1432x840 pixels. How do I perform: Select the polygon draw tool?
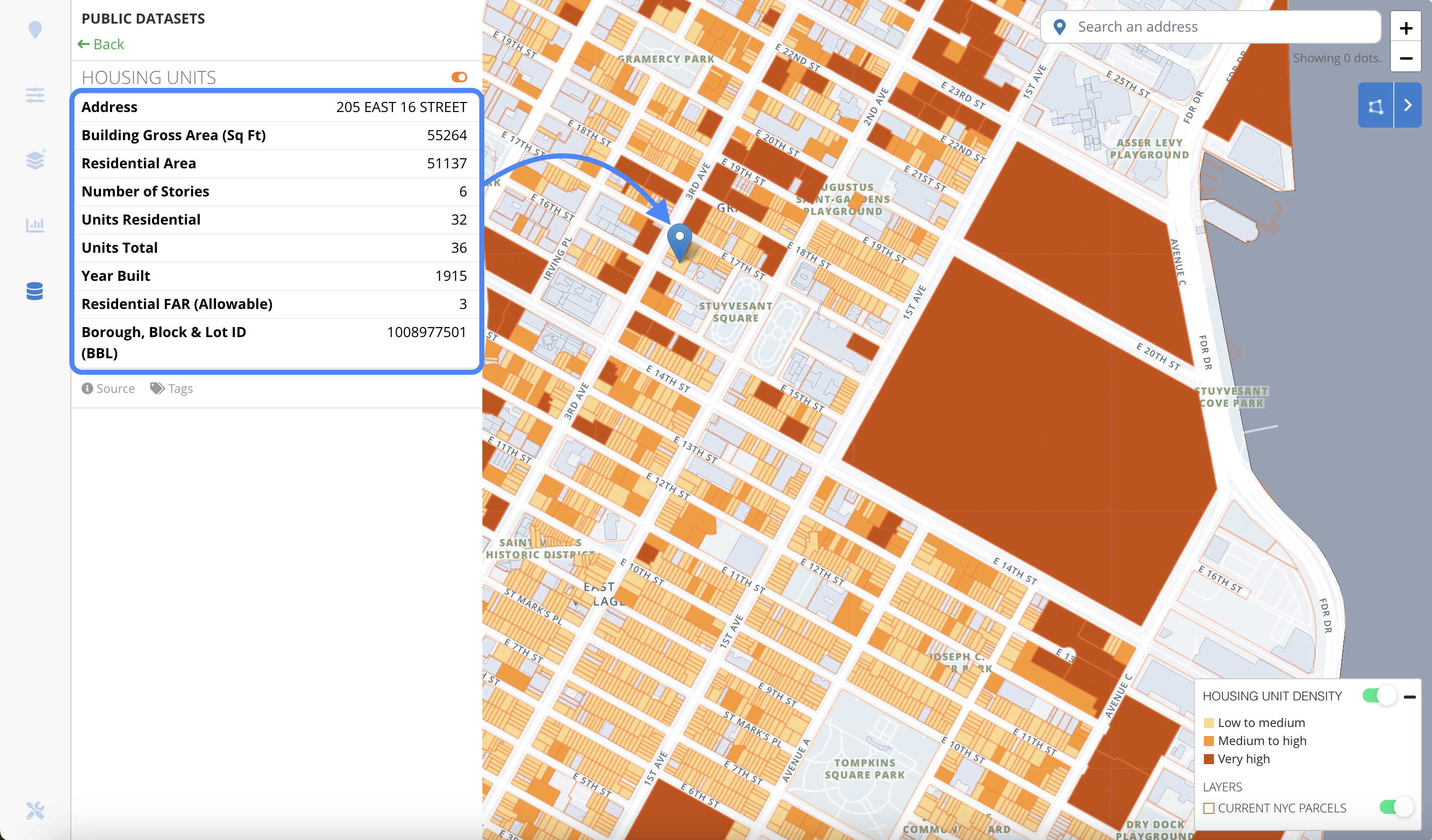pos(1375,106)
